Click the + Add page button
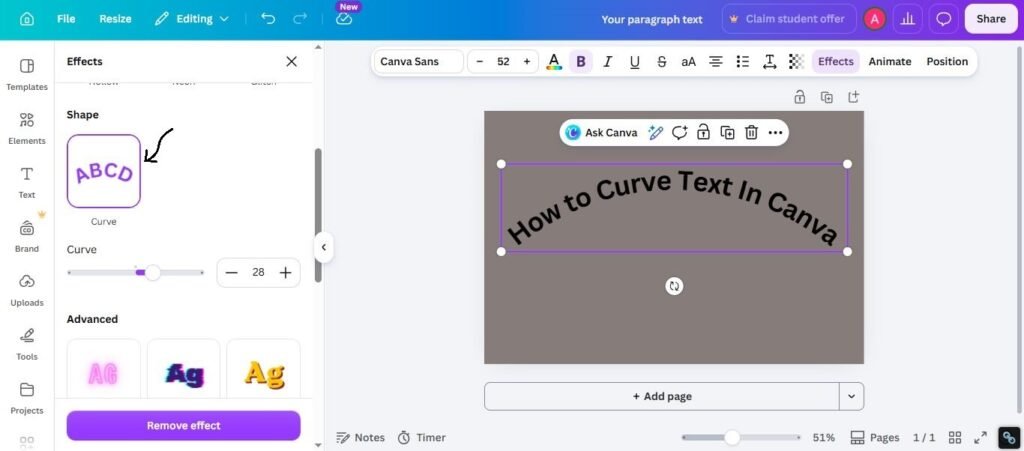The height and width of the screenshot is (451, 1024). [662, 396]
